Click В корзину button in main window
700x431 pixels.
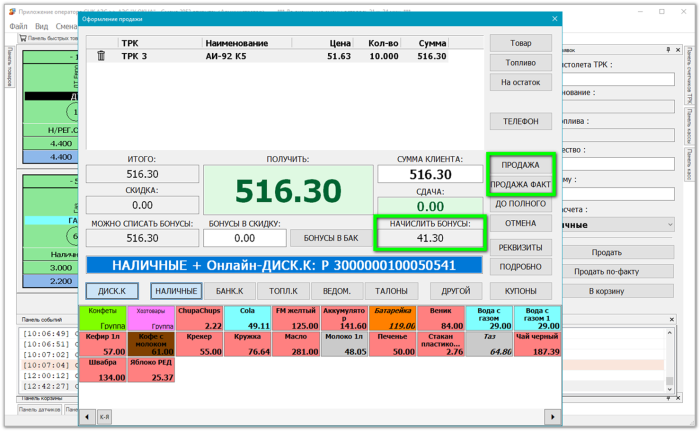(x=618, y=291)
